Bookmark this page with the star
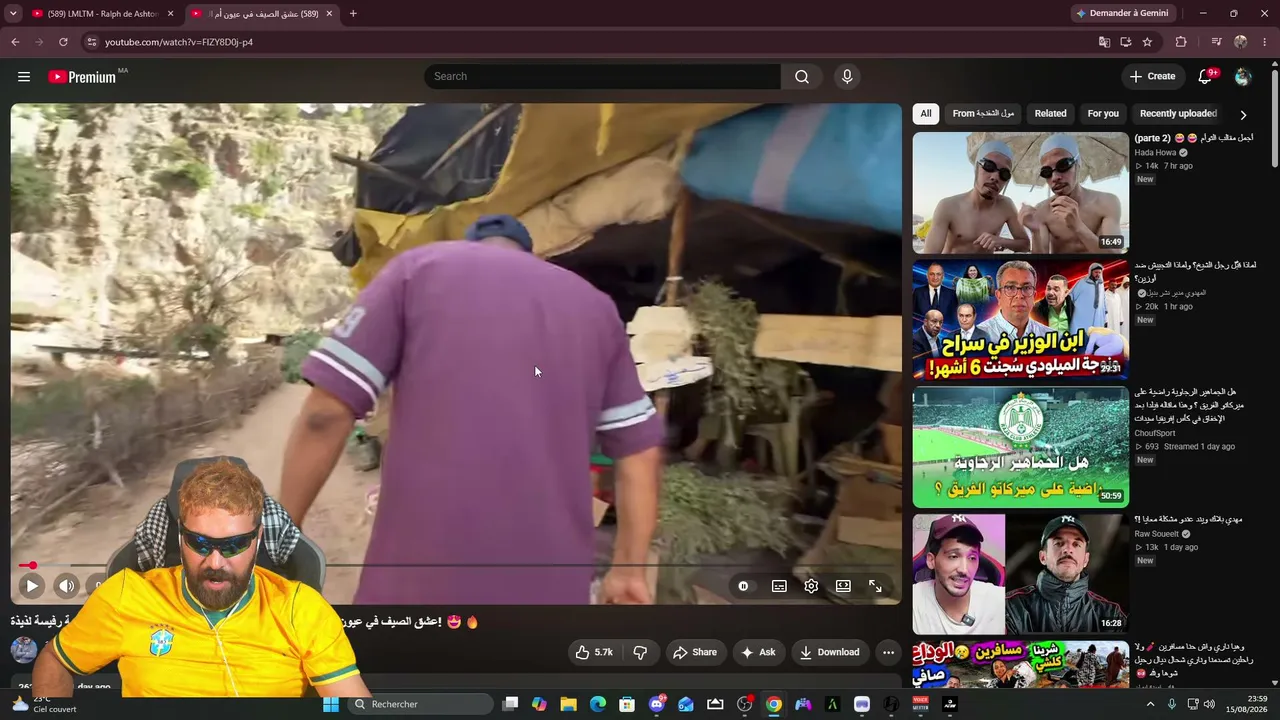The image size is (1280, 720). click(x=1147, y=42)
